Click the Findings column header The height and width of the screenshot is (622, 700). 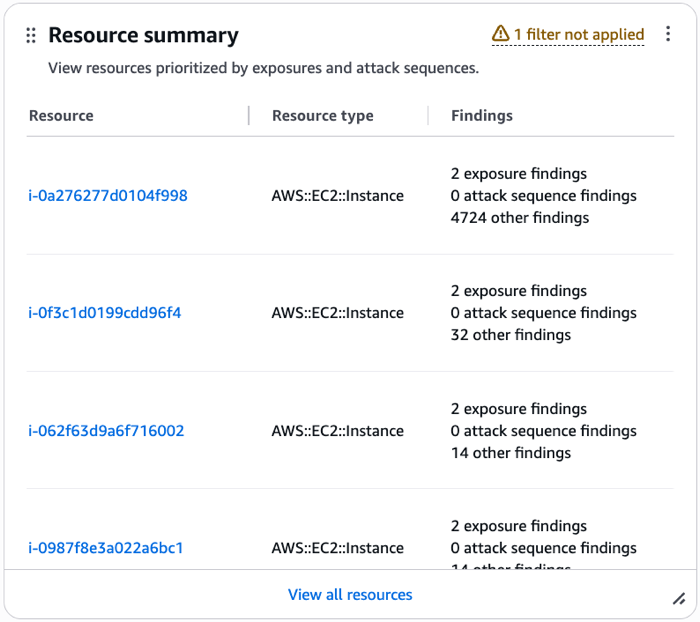coord(481,116)
